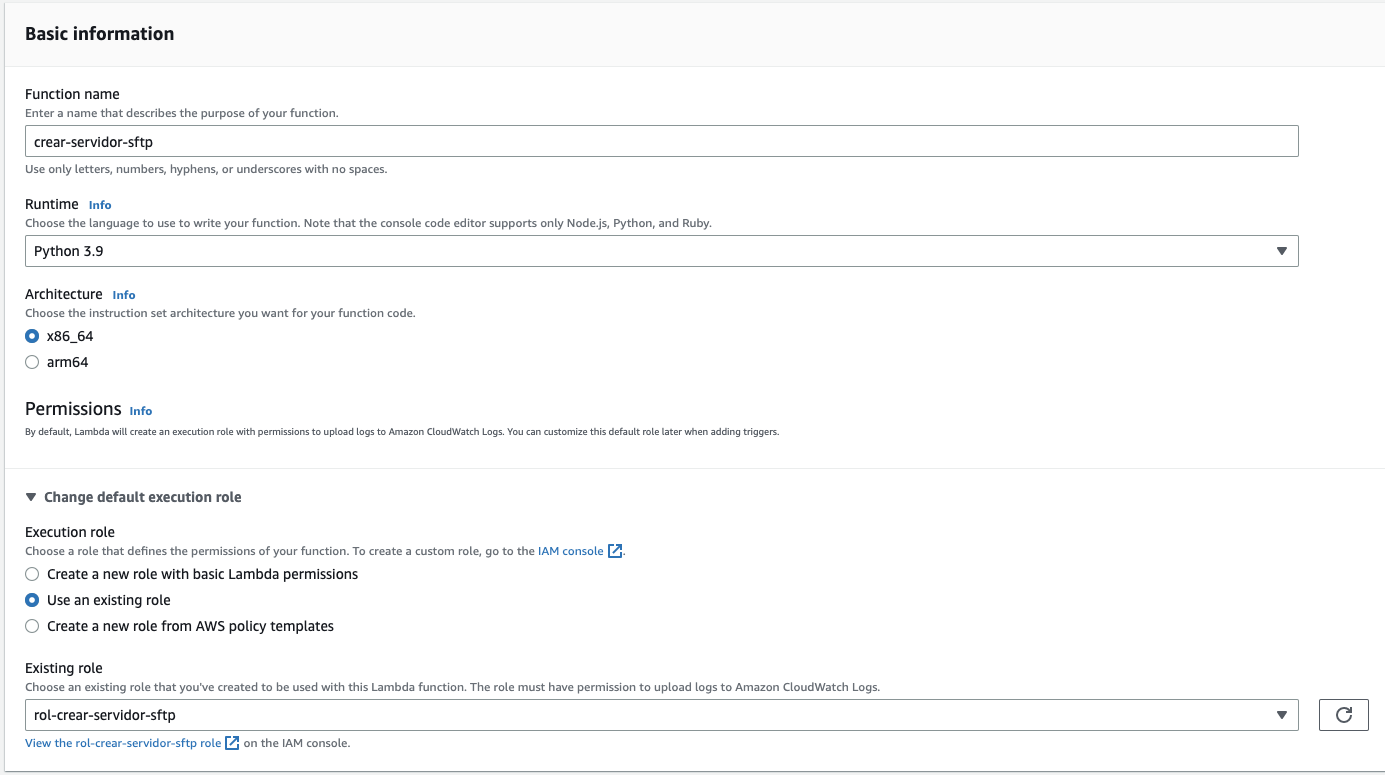
Task: Open the Runtime Info link
Action: pyautogui.click(x=100, y=205)
